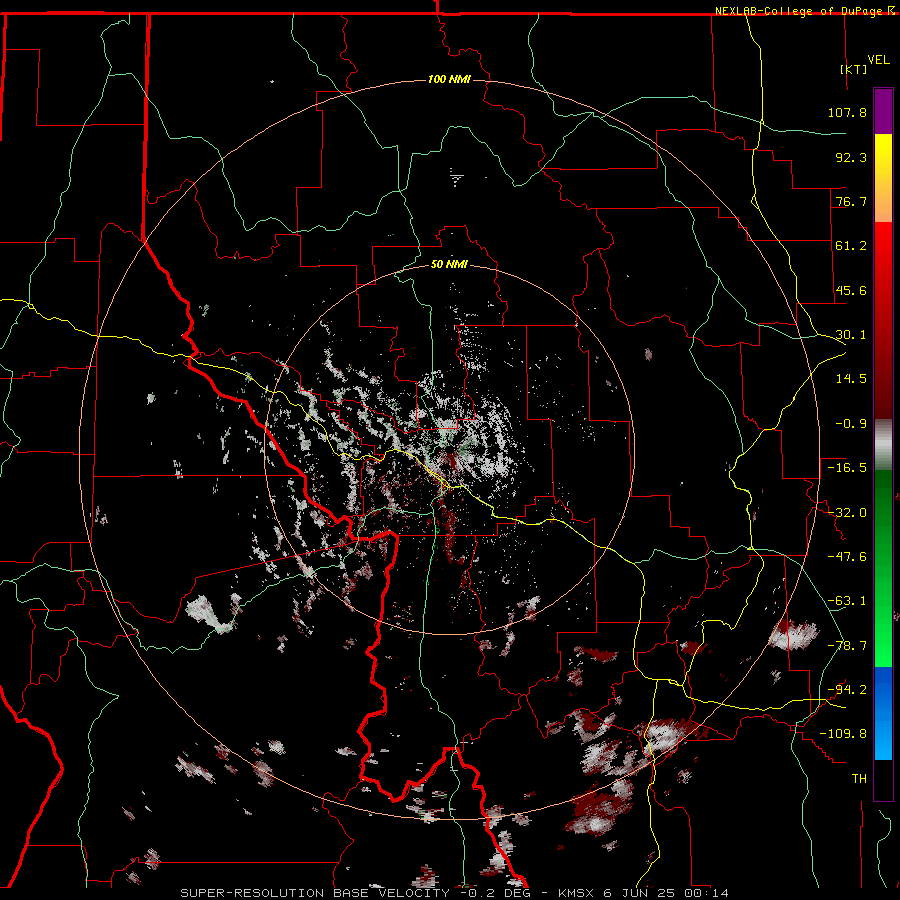Click the 30.1 velocity scale value
The height and width of the screenshot is (900, 900).
click(851, 335)
